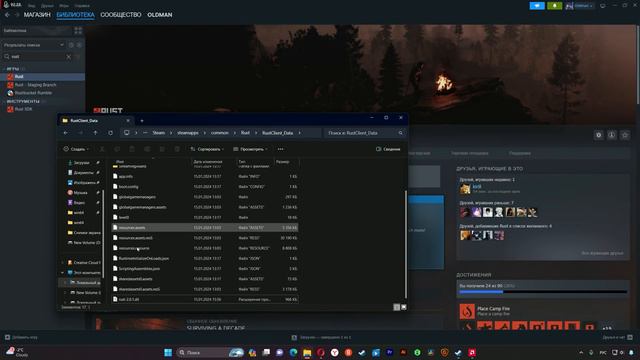The height and width of the screenshot is (360, 640).
Task: Click Steam in the address breadcrumb
Action: tap(159, 133)
